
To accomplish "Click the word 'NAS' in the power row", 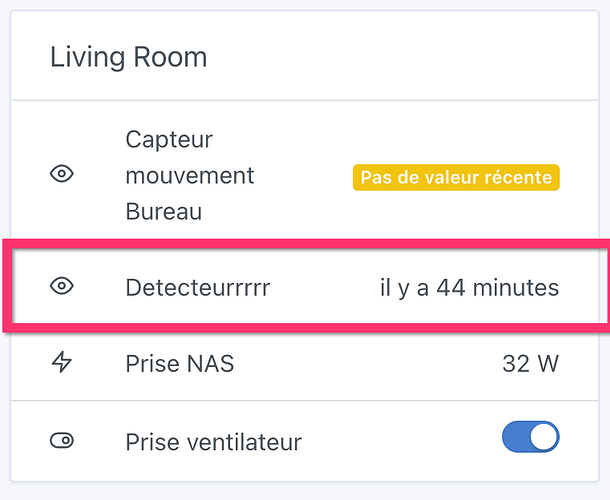I will [x=210, y=364].
